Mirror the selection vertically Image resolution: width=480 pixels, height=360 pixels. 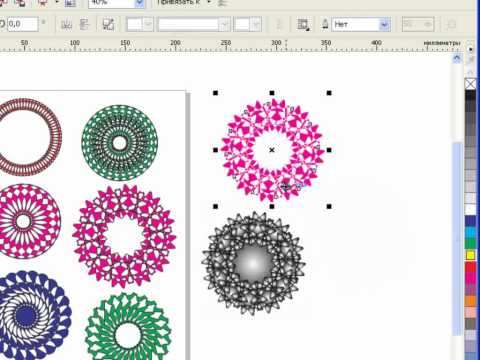click(x=84, y=25)
